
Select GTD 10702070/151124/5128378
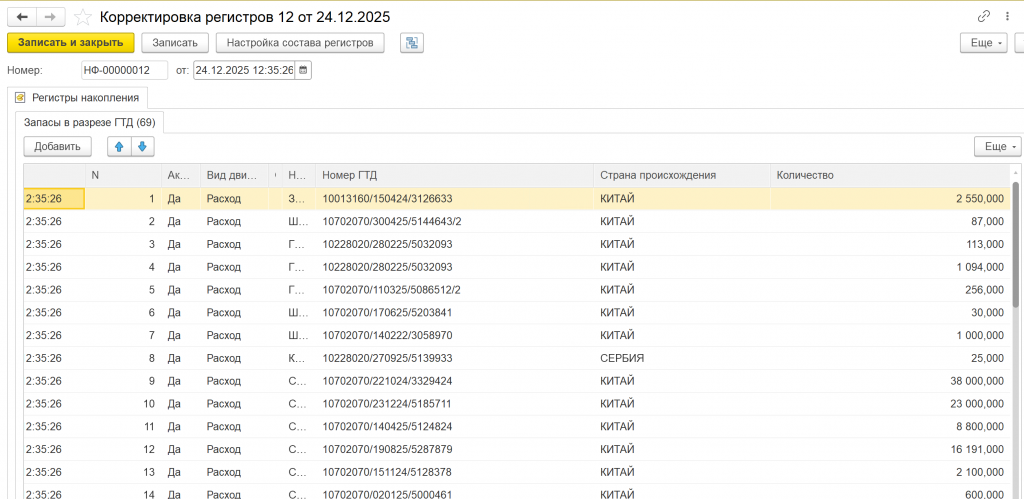[387, 473]
